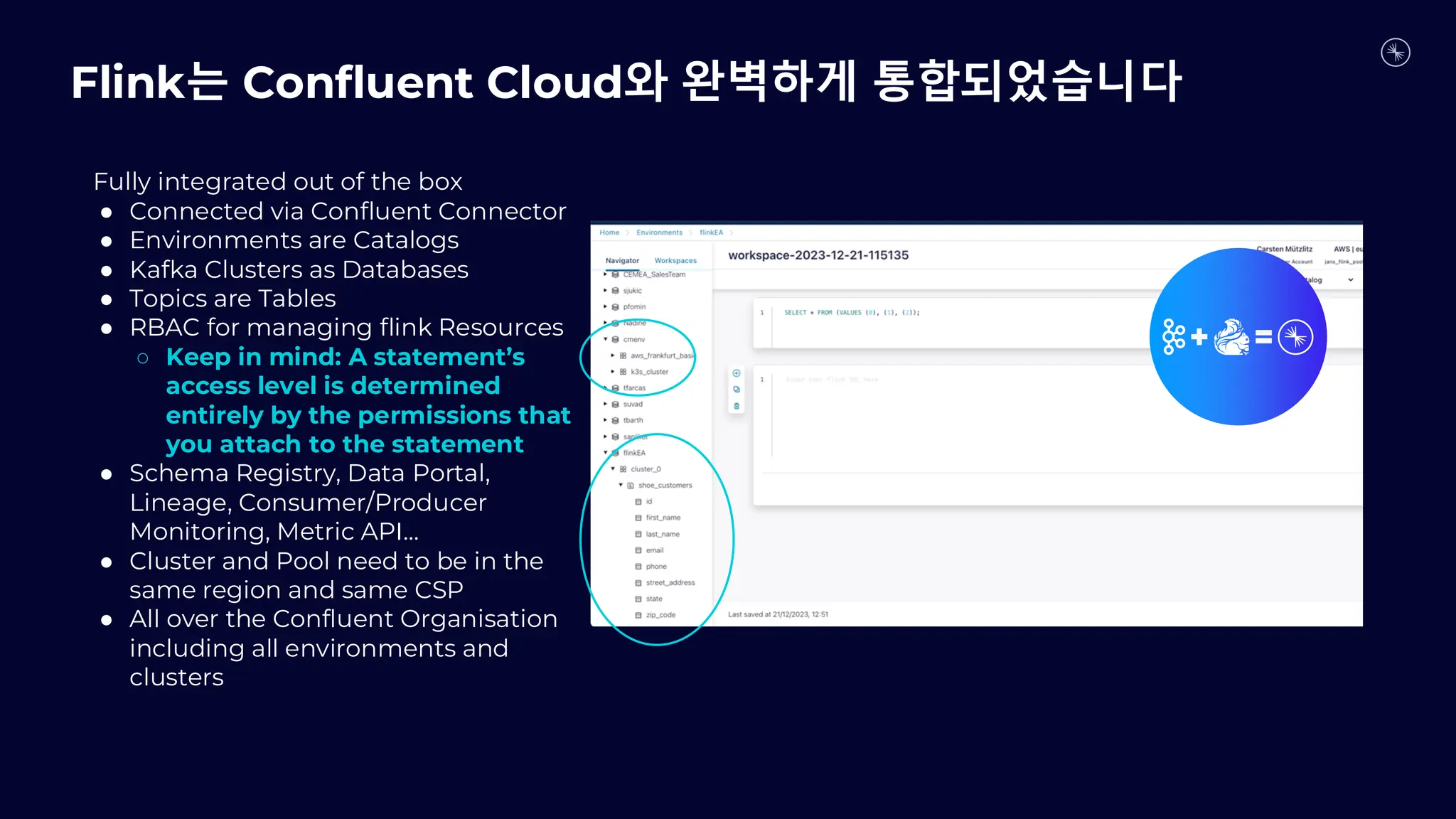
Task: Select the phone column label
Action: pos(656,567)
